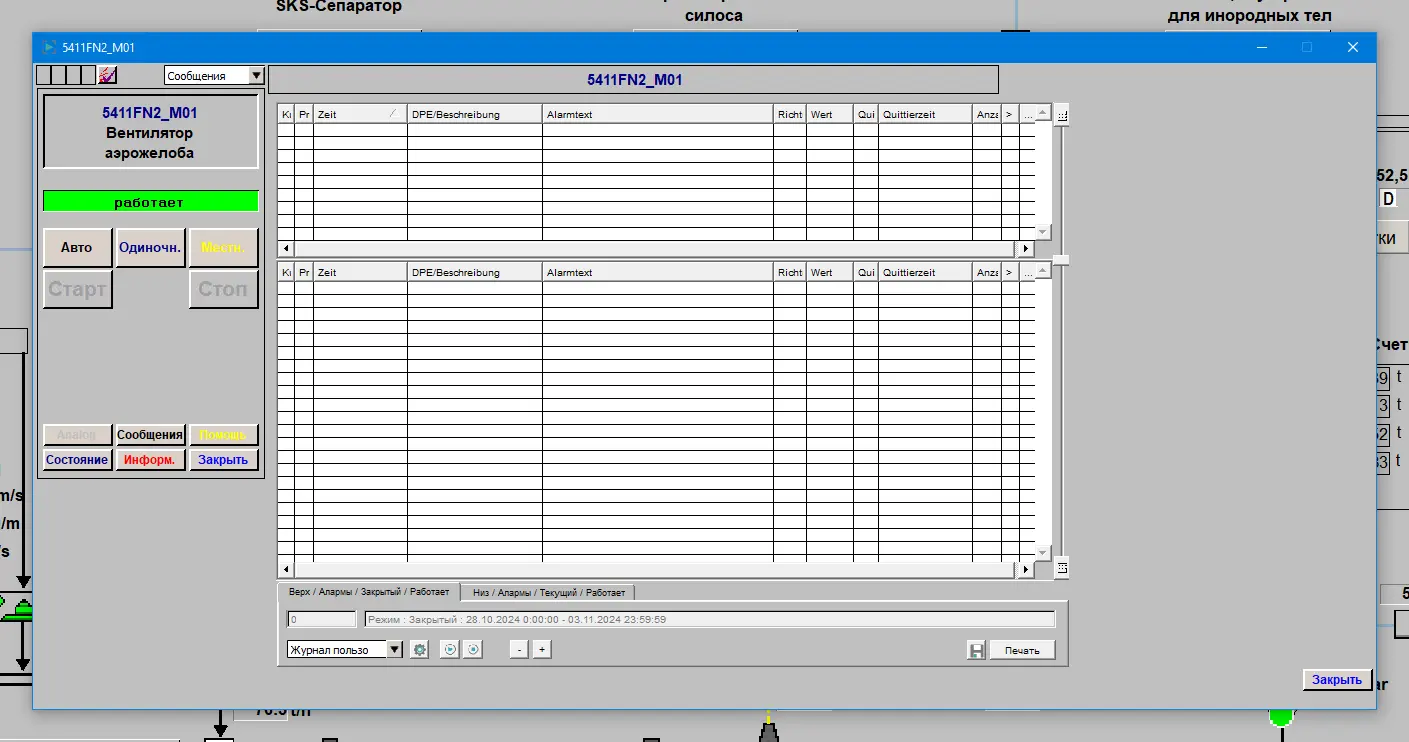This screenshot has width=1409, height=742.
Task: Click the play-circle icon beside the gear
Action: coord(450,650)
